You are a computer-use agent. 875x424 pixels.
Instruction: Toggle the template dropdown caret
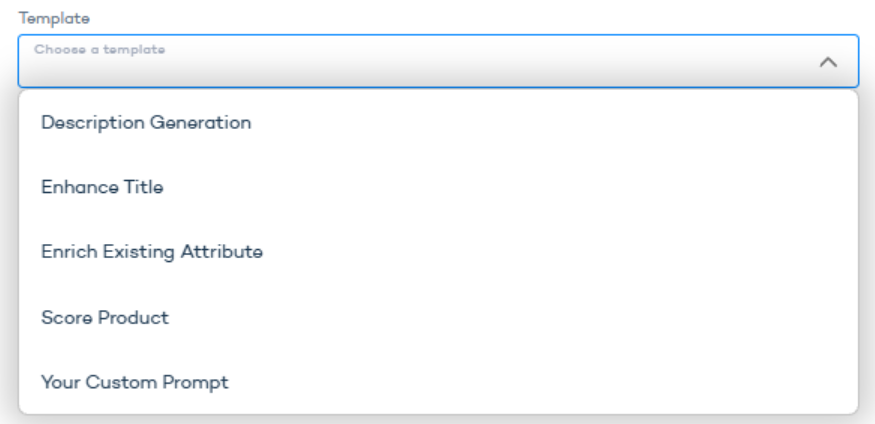[x=828, y=62]
